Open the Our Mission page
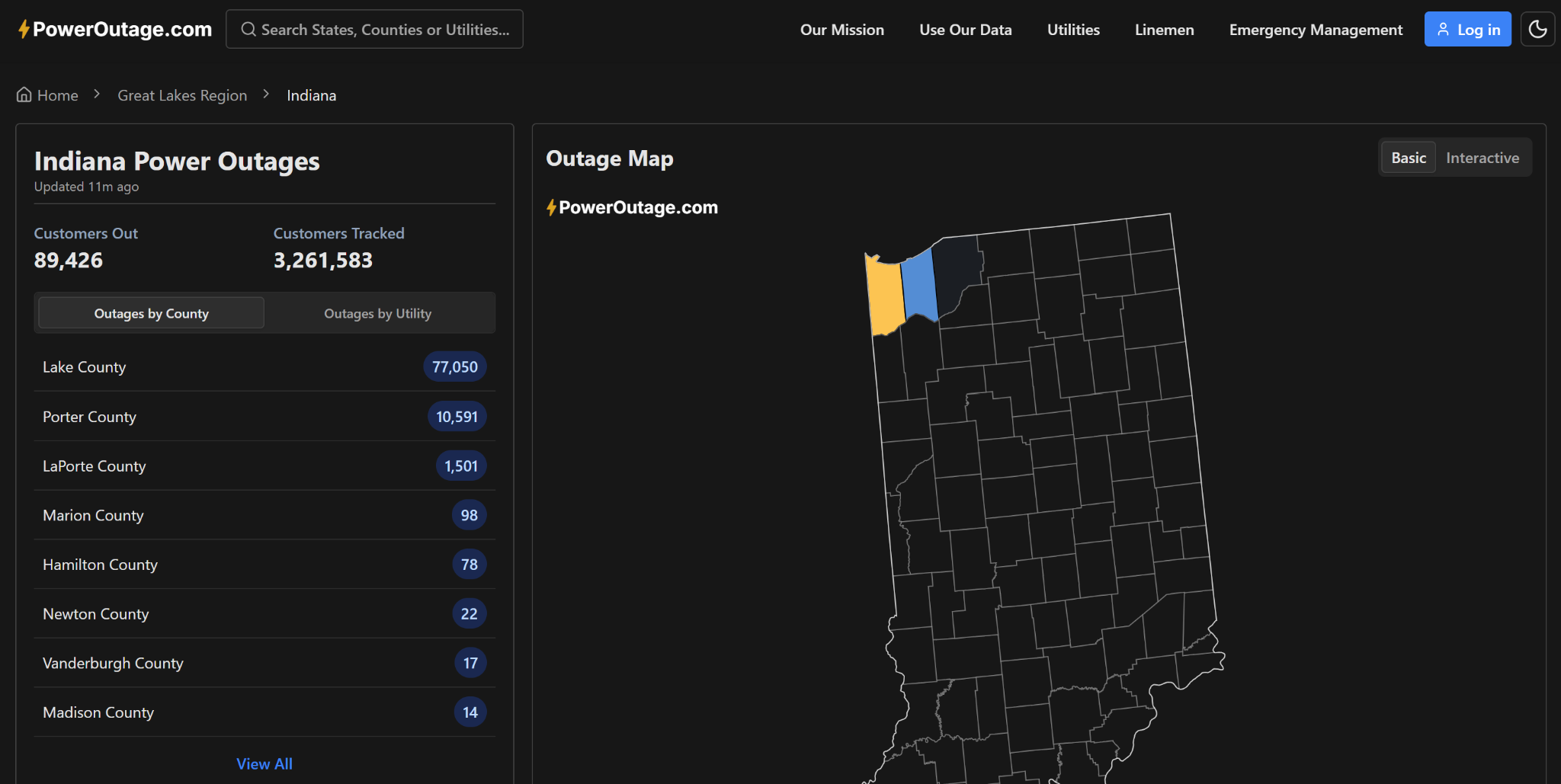This screenshot has height=784, width=1561. click(x=842, y=30)
